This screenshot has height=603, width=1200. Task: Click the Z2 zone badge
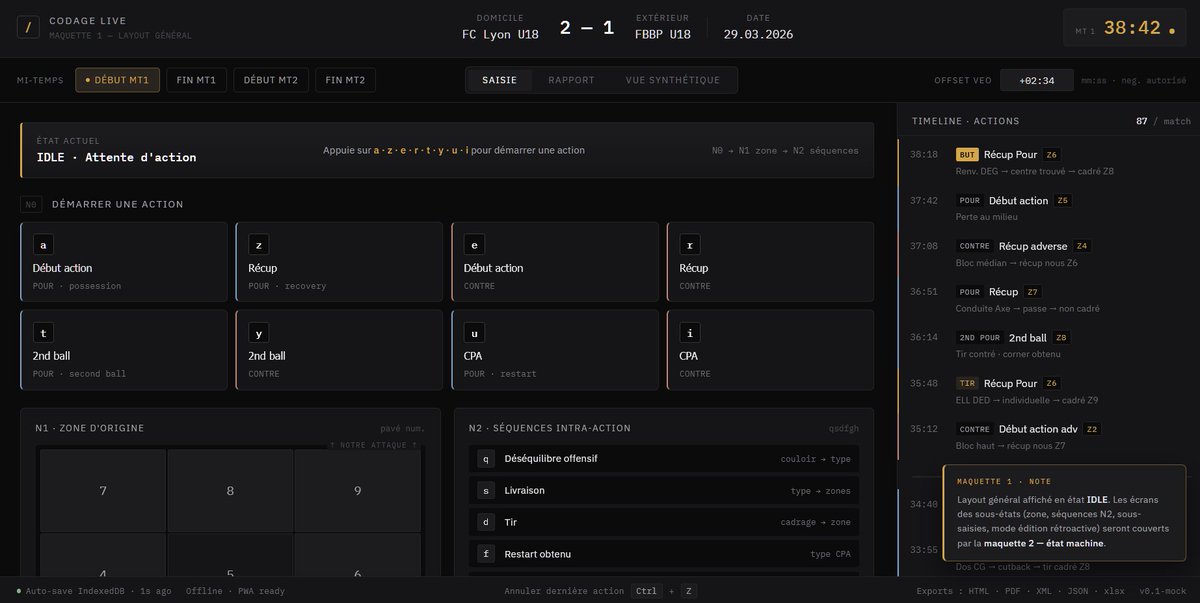click(x=1092, y=430)
